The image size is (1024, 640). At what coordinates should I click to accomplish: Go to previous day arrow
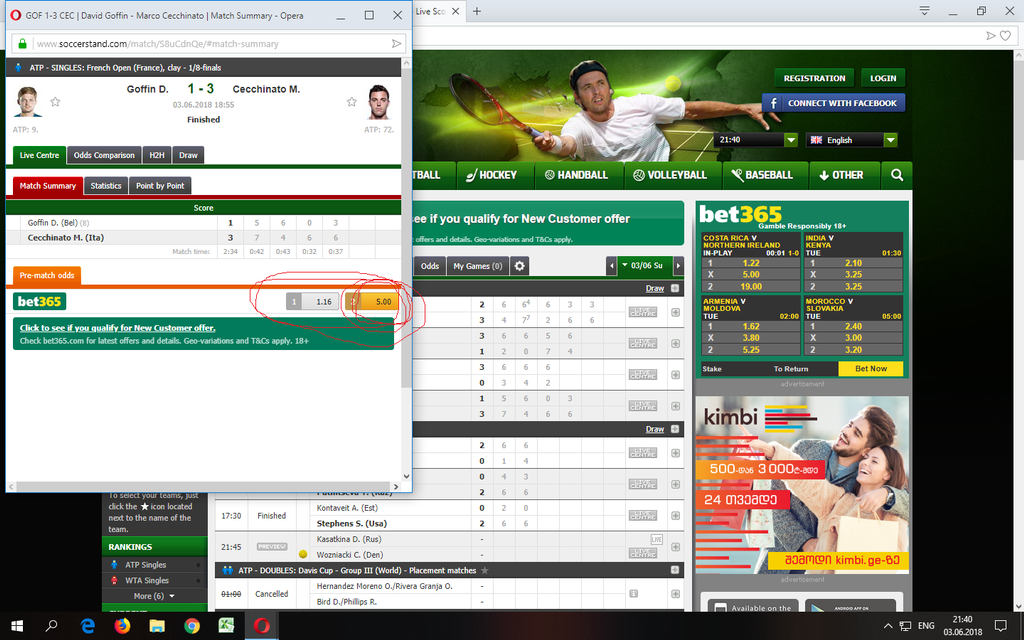[611, 266]
